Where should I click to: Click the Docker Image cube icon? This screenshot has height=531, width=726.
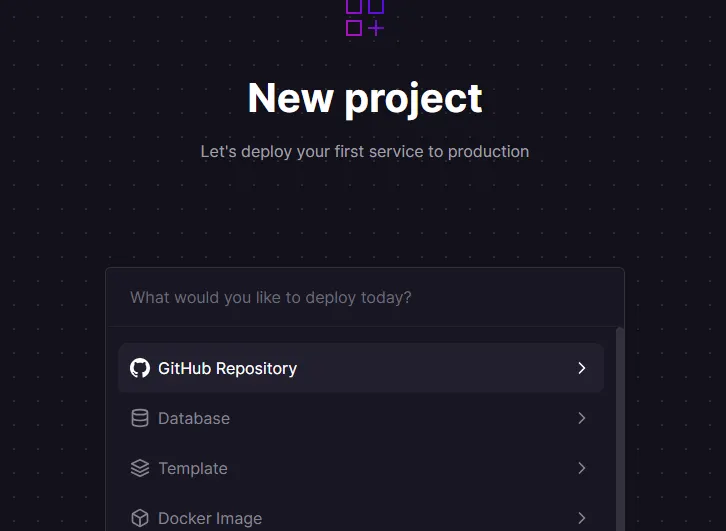pyautogui.click(x=140, y=518)
